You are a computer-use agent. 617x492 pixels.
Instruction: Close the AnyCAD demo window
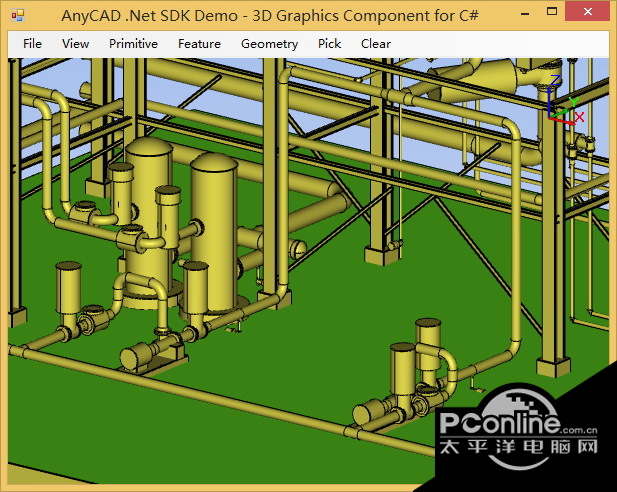click(x=588, y=12)
